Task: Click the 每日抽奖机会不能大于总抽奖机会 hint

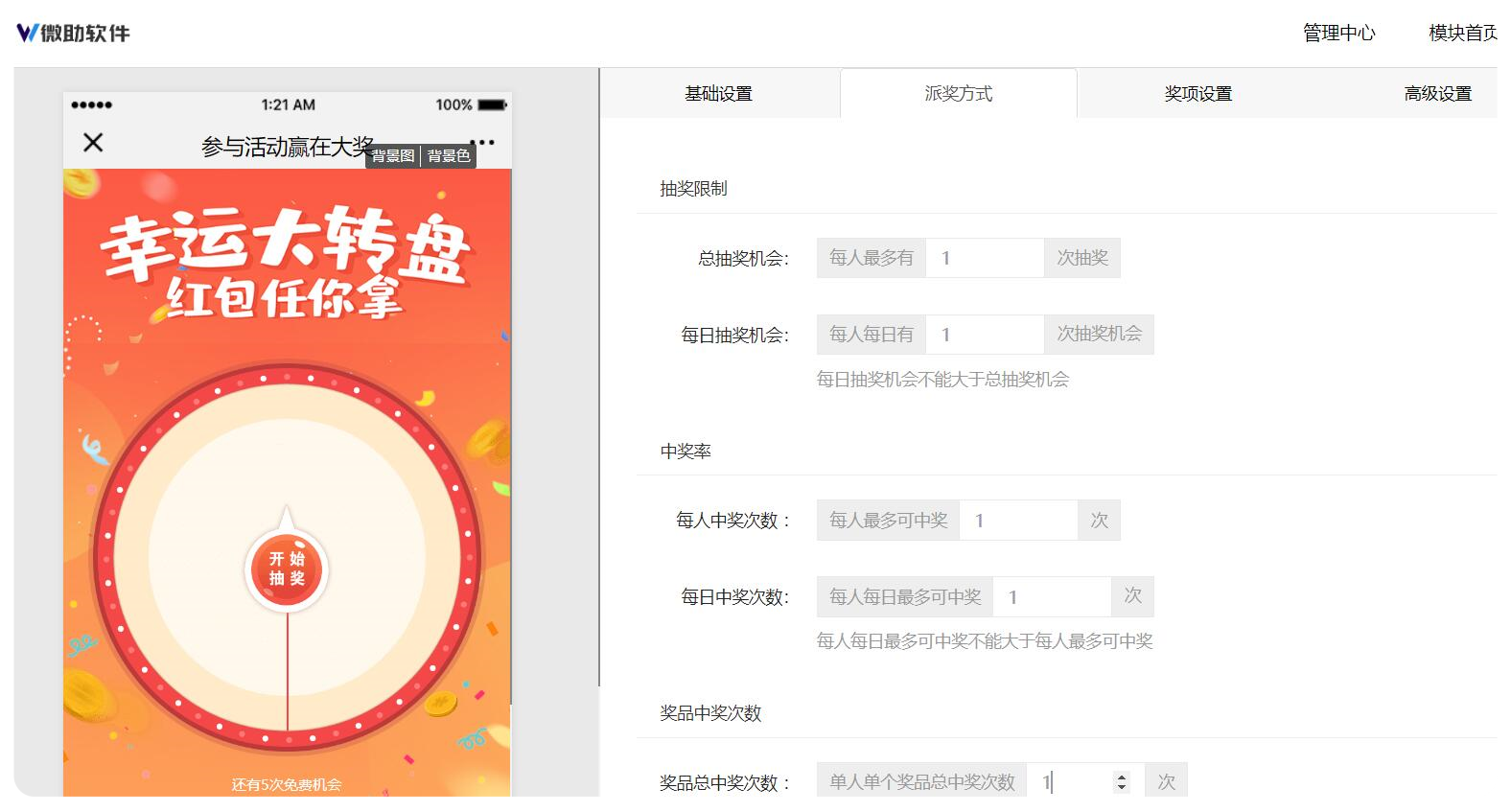Action: tap(942, 380)
